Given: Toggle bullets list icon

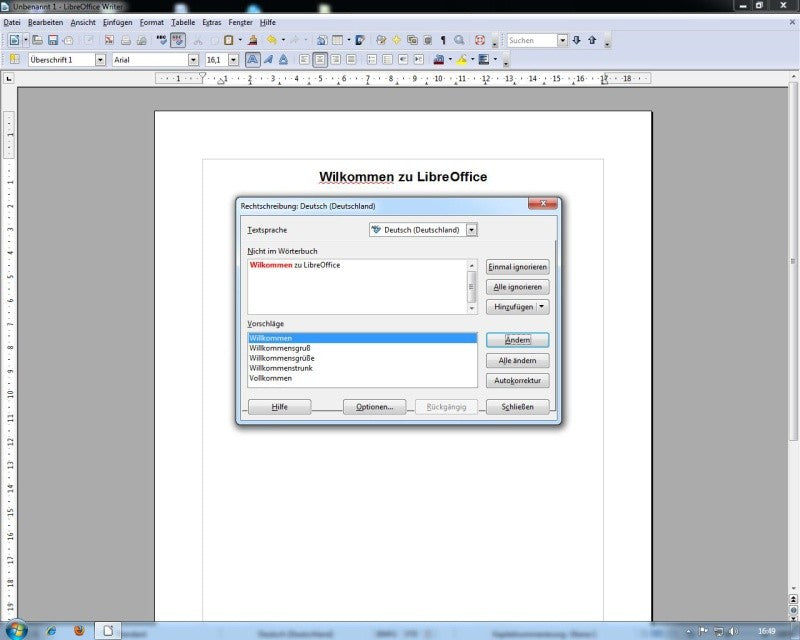Looking at the screenshot, I should coord(387,60).
